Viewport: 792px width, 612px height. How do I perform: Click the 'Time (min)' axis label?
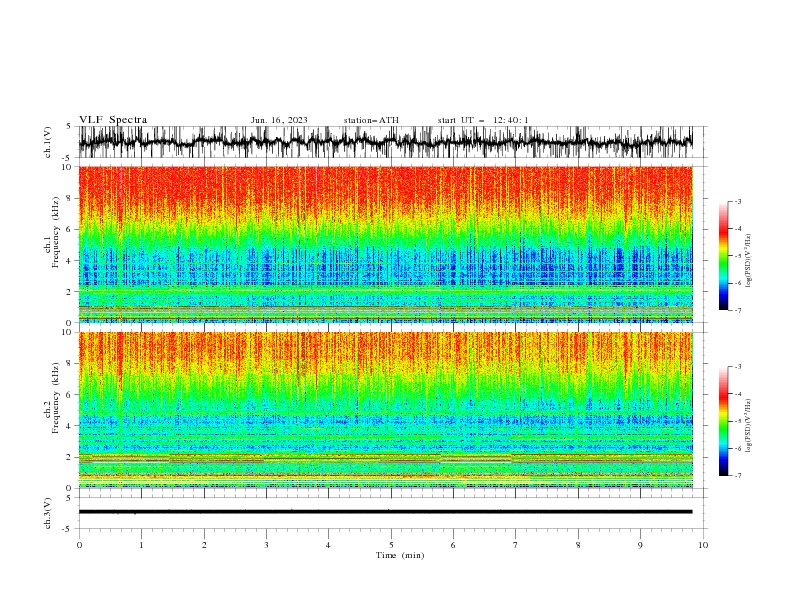(400, 555)
